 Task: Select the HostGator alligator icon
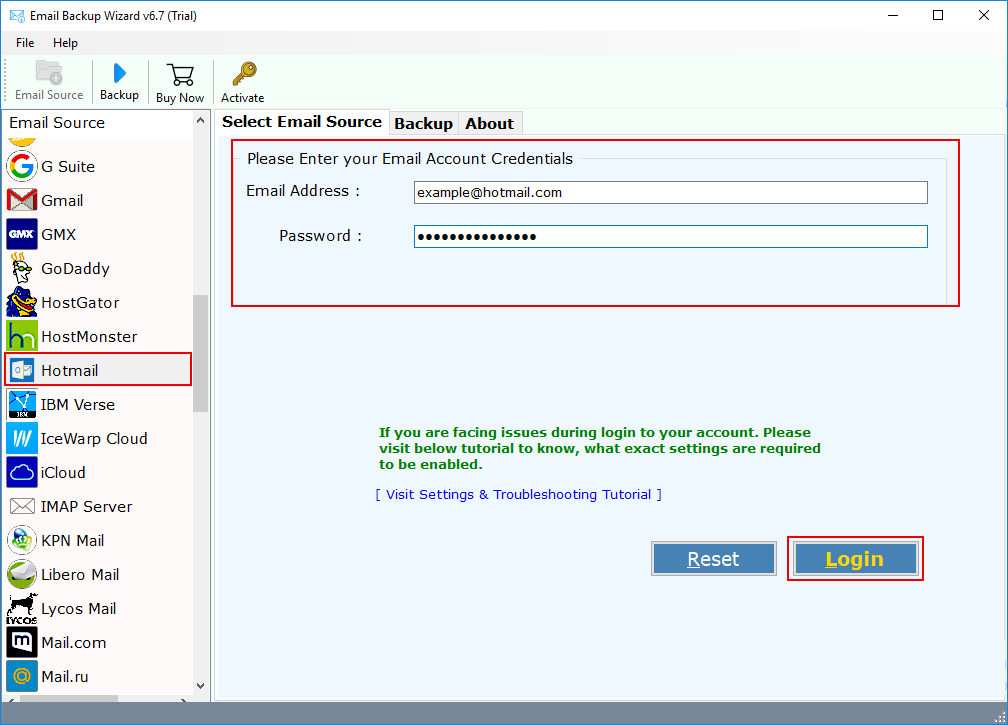[22, 302]
